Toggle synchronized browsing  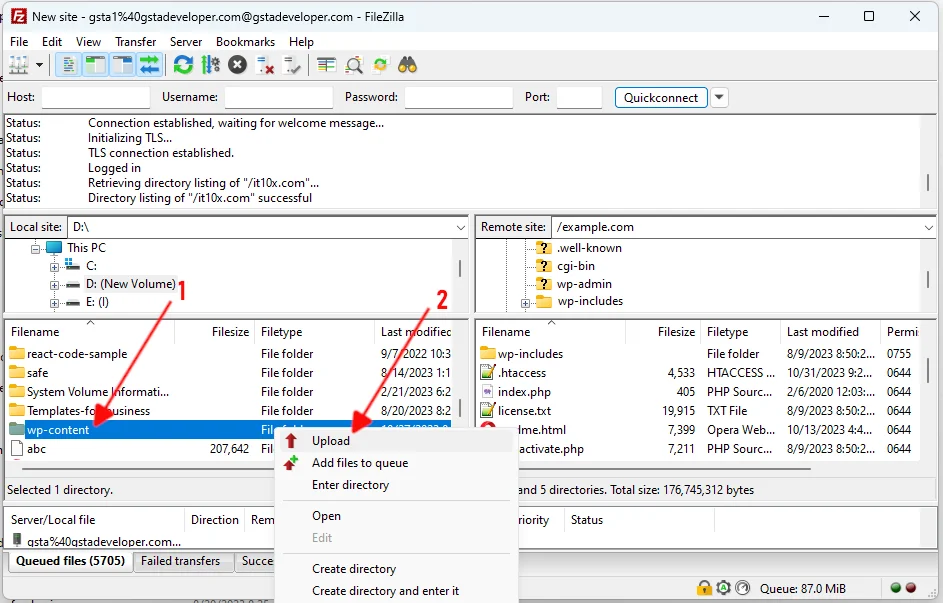tap(381, 65)
